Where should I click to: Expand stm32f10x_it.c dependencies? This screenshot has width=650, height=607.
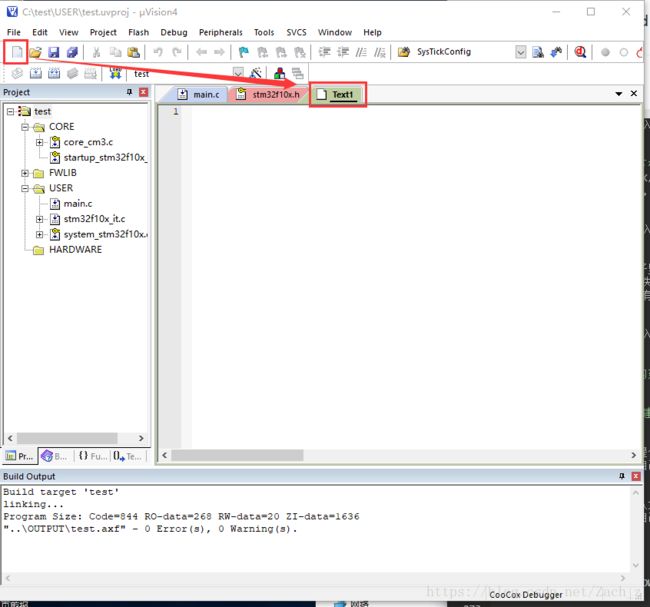pyautogui.click(x=39, y=219)
